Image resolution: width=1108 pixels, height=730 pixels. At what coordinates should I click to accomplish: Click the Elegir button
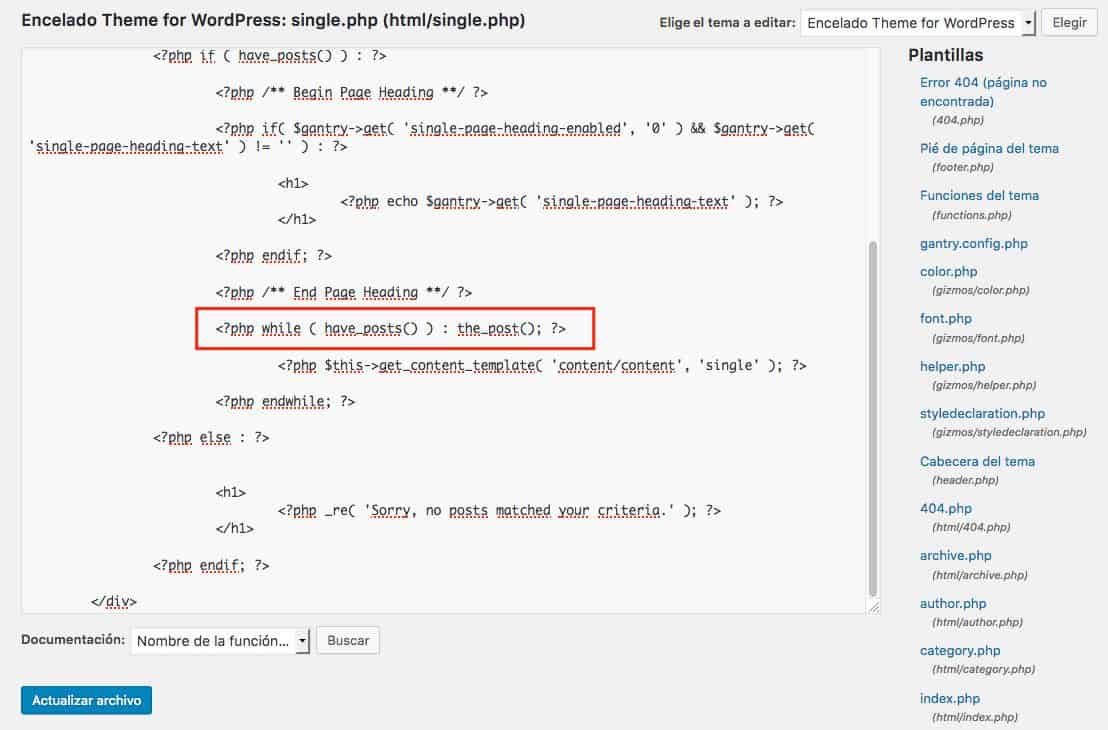1069,23
